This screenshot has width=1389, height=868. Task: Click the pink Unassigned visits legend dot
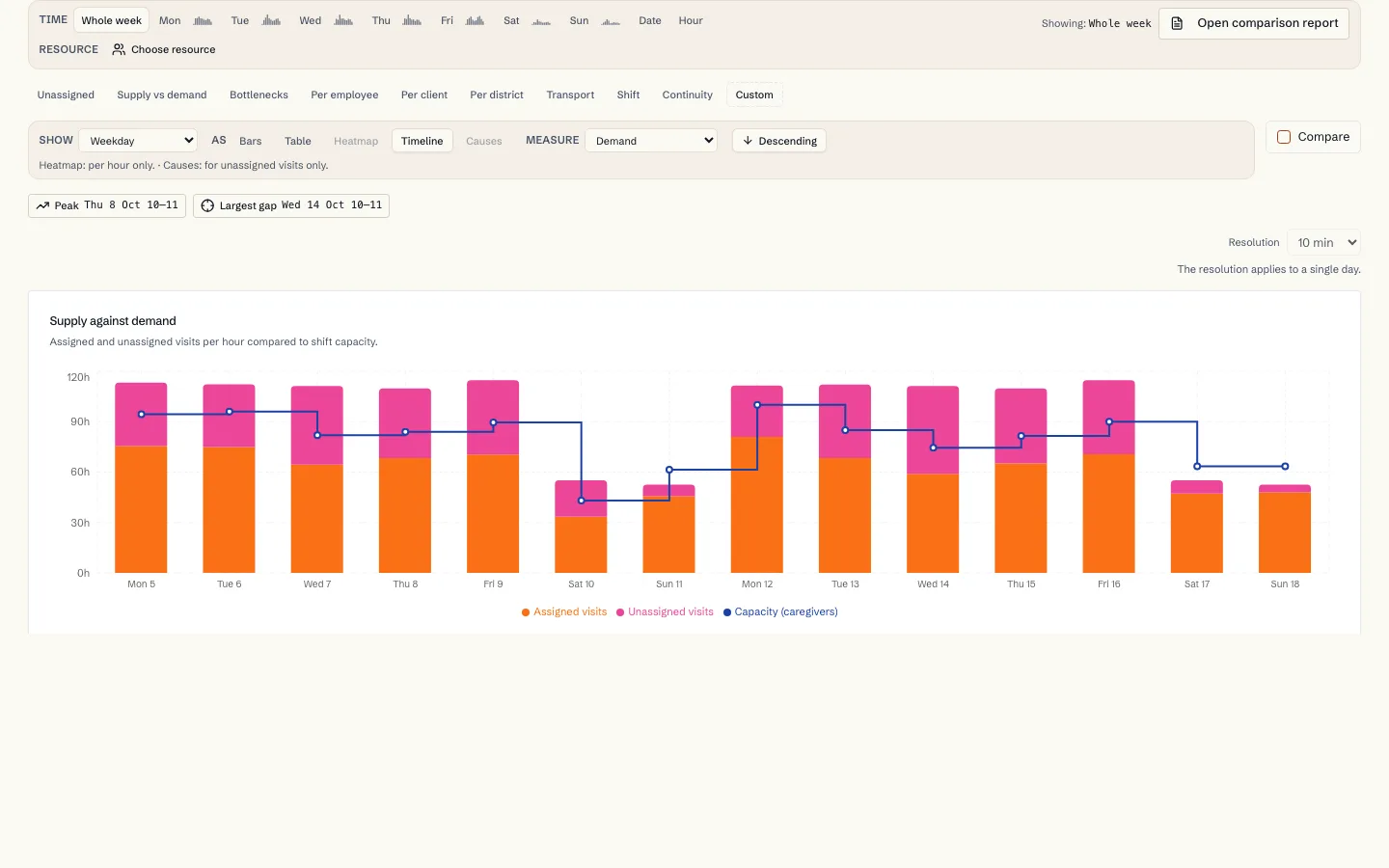[620, 612]
